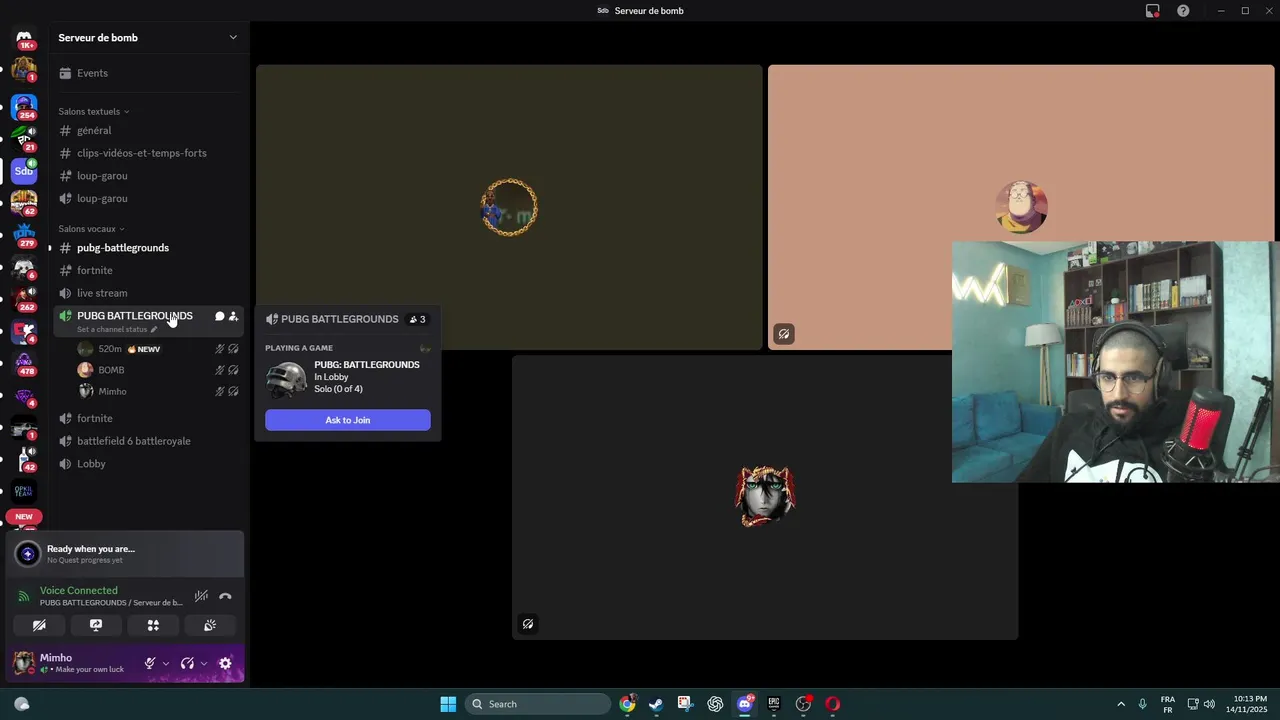Click Voice Connected status text
The height and width of the screenshot is (720, 1280).
pyautogui.click(x=78, y=591)
